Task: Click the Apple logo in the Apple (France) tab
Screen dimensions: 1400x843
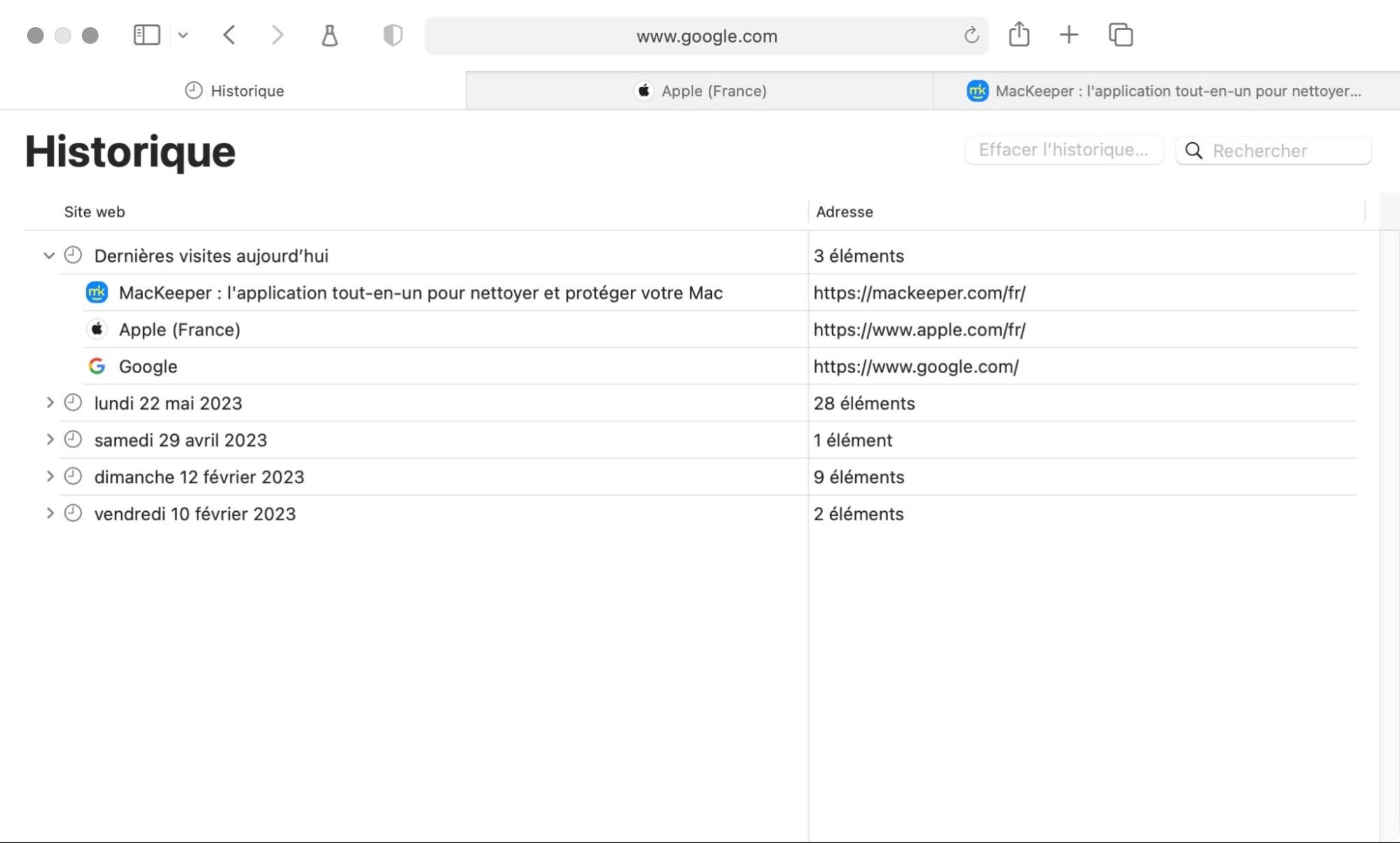Action: pyautogui.click(x=644, y=90)
